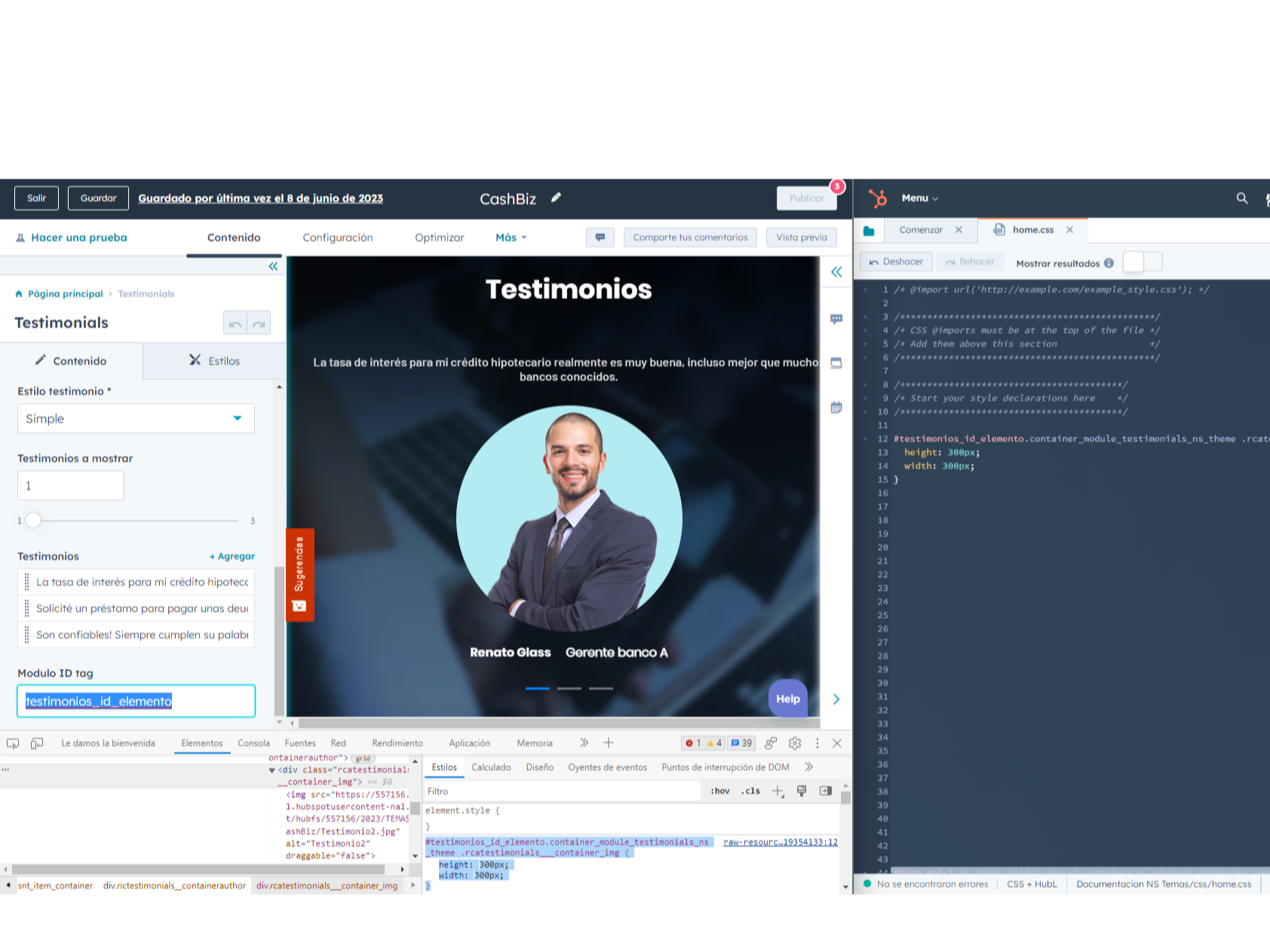The width and height of the screenshot is (1270, 952).
Task: Click the Testimonios a mostrar slider handle
Action: pos(33,520)
